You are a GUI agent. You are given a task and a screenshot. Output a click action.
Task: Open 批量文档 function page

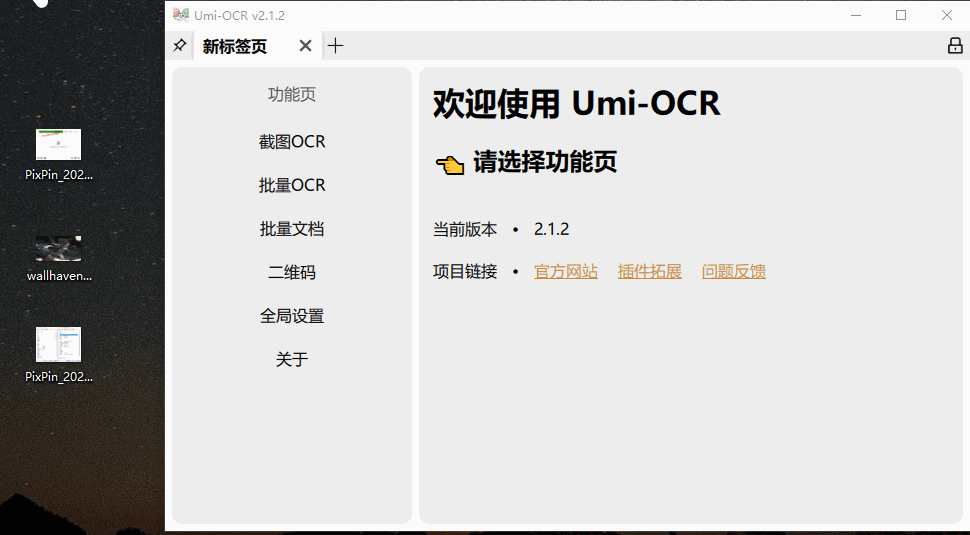pos(292,229)
